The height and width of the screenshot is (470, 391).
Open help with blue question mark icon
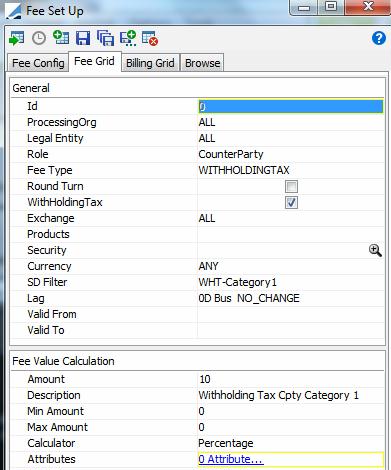click(x=379, y=38)
